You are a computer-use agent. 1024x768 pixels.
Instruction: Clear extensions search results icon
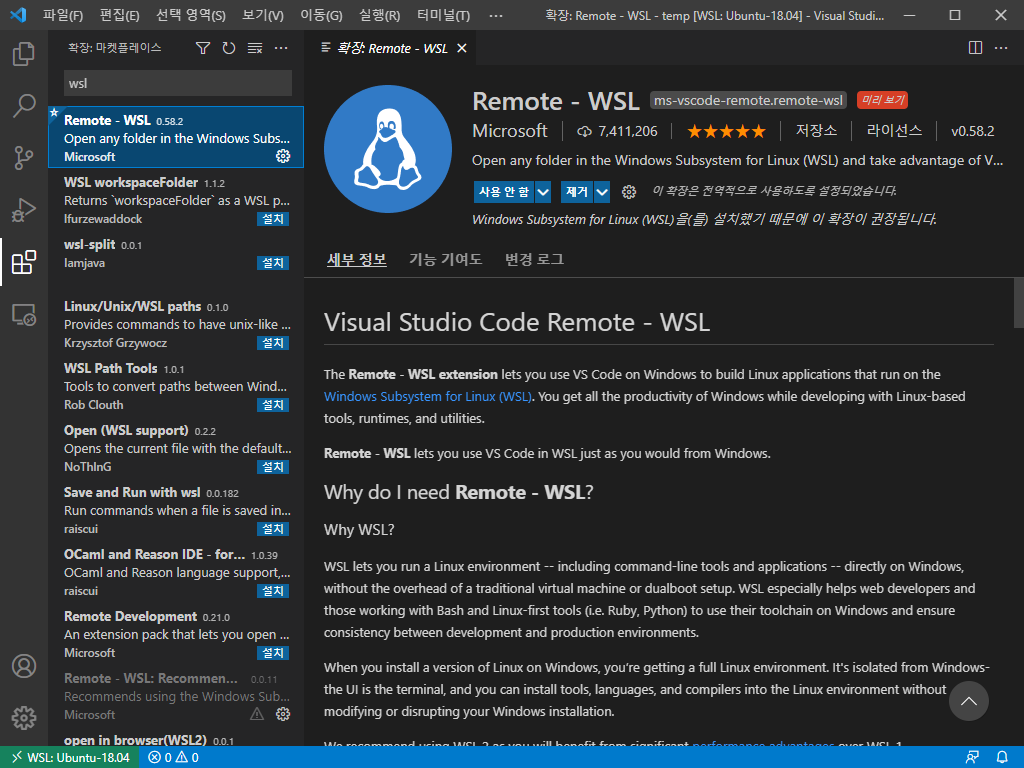(x=255, y=48)
